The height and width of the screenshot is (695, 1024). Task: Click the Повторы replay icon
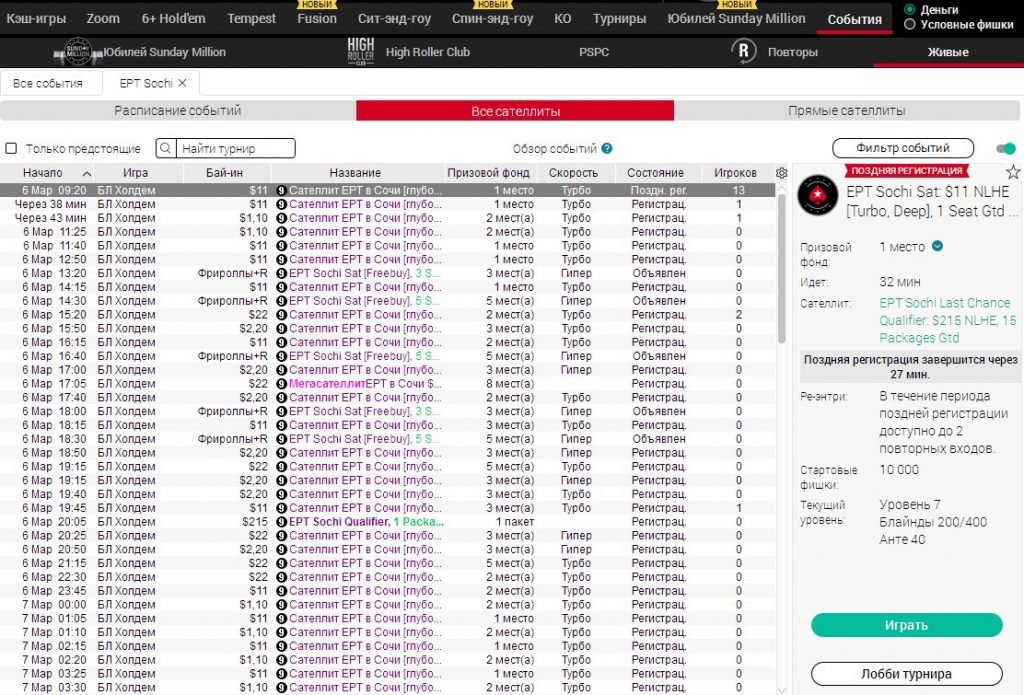pyautogui.click(x=744, y=52)
